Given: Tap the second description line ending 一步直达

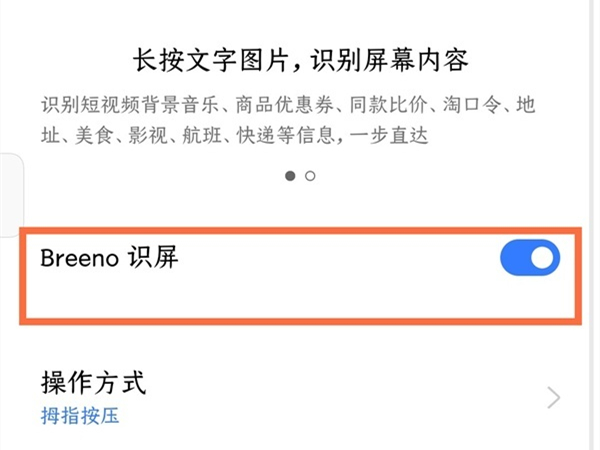Looking at the screenshot, I should [235, 134].
